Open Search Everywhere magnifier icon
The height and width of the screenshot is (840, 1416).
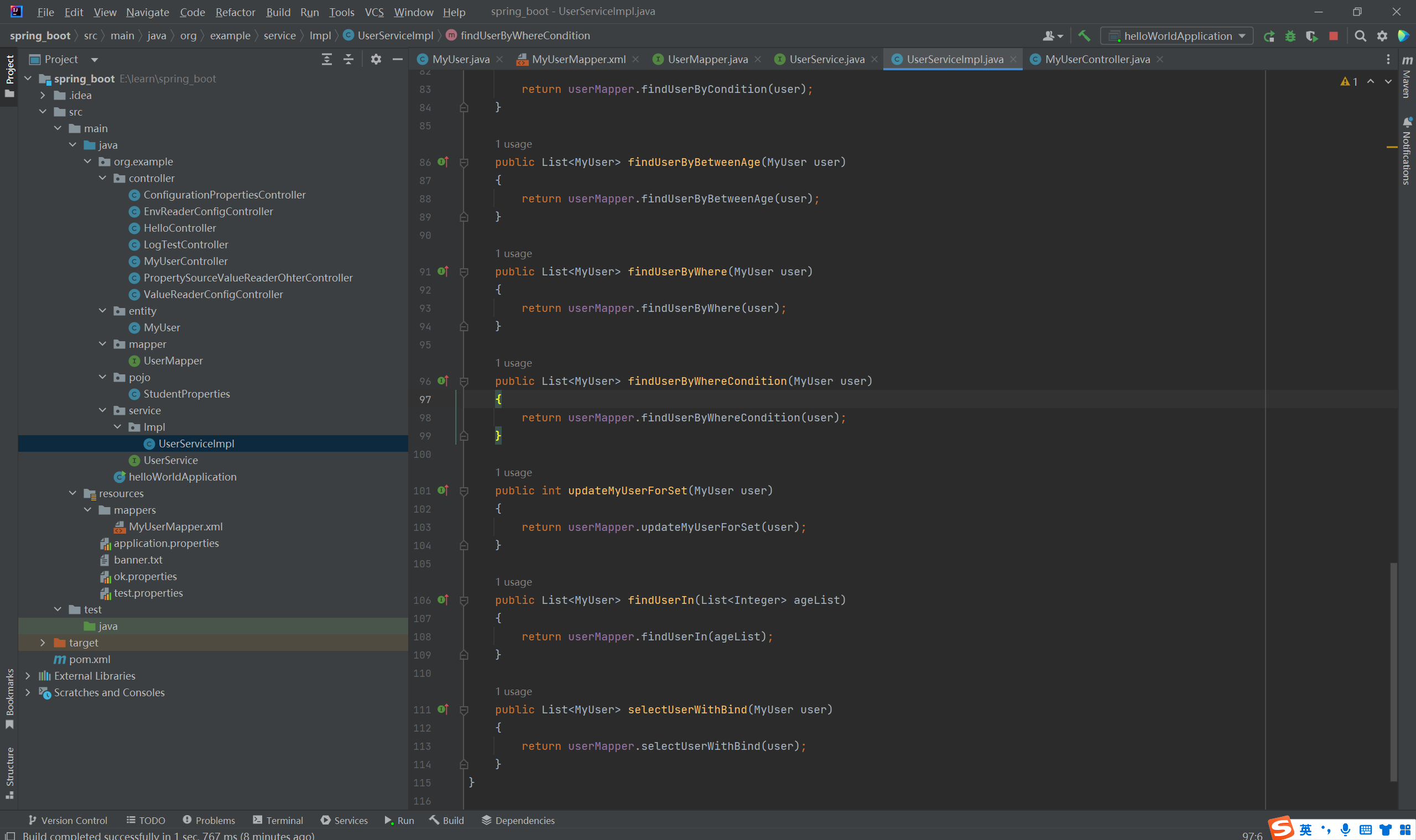pos(1360,36)
